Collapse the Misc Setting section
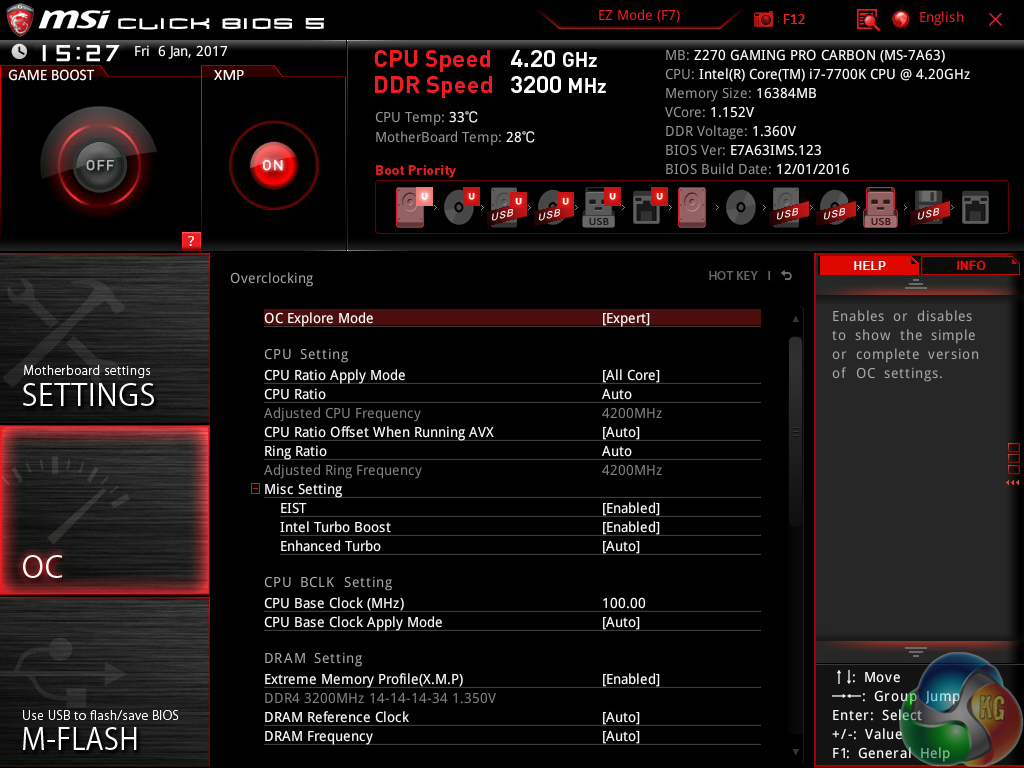This screenshot has width=1024, height=768. 256,489
